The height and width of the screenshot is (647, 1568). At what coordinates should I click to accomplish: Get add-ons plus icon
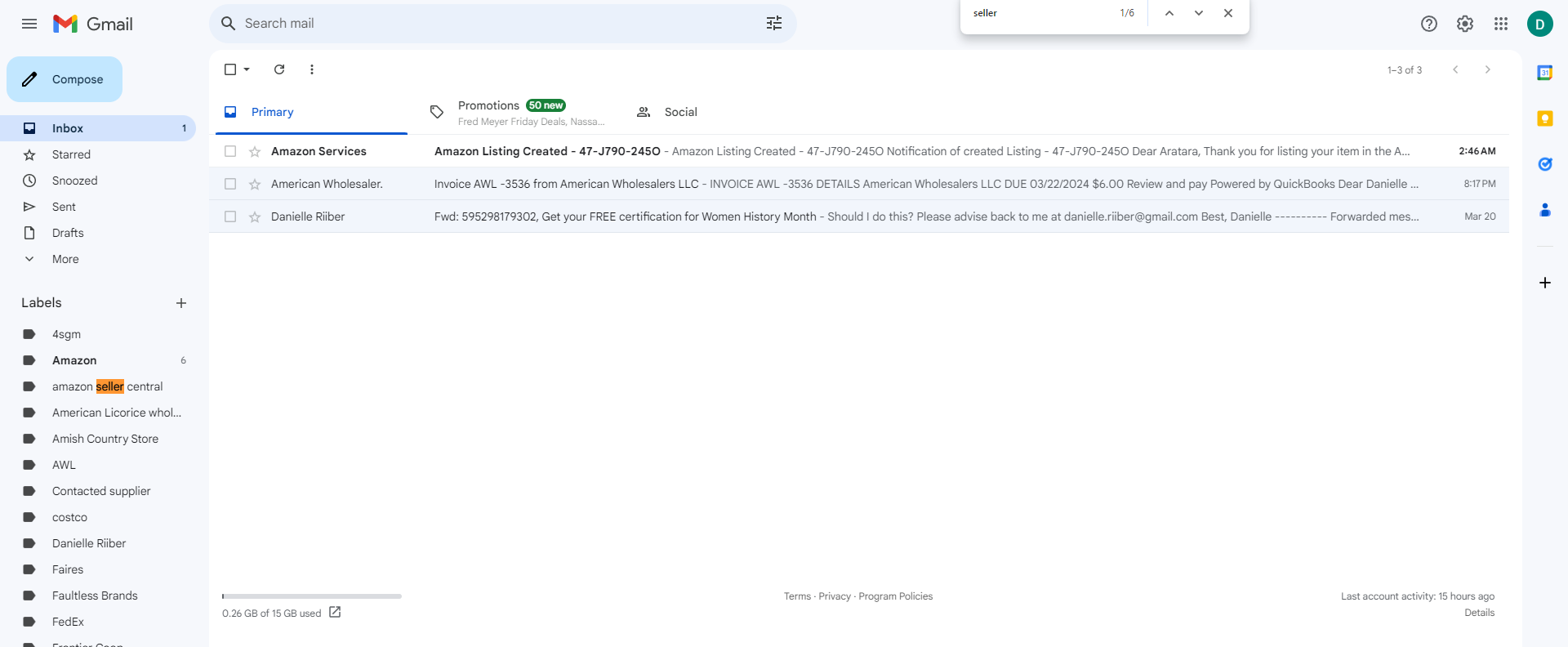pyautogui.click(x=1545, y=283)
